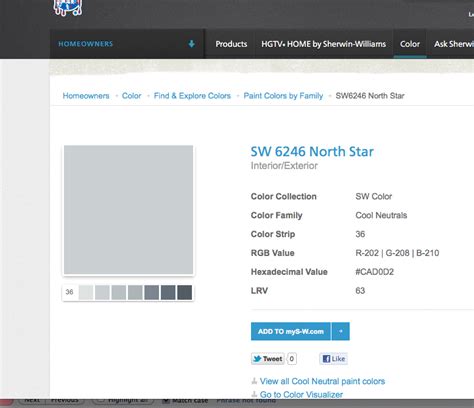
Task: Open Paint Colors by Family breadcrumb
Action: (283, 96)
